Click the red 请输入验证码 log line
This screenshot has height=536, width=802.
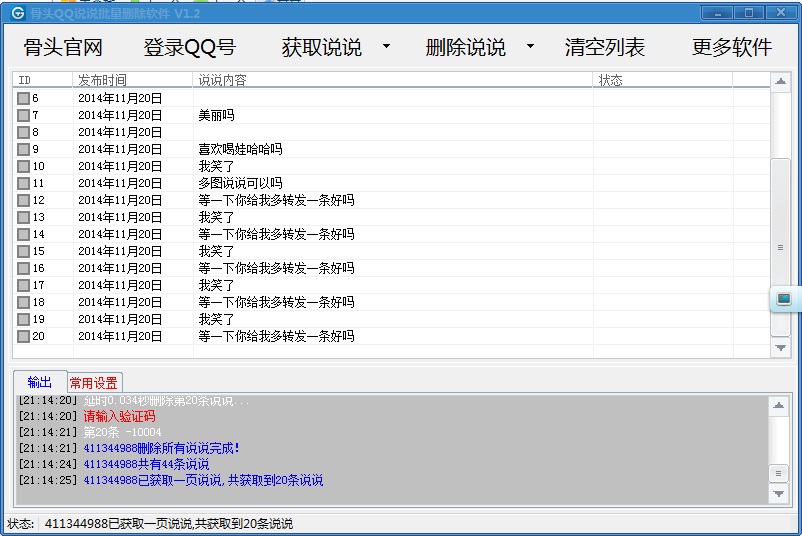click(120, 416)
